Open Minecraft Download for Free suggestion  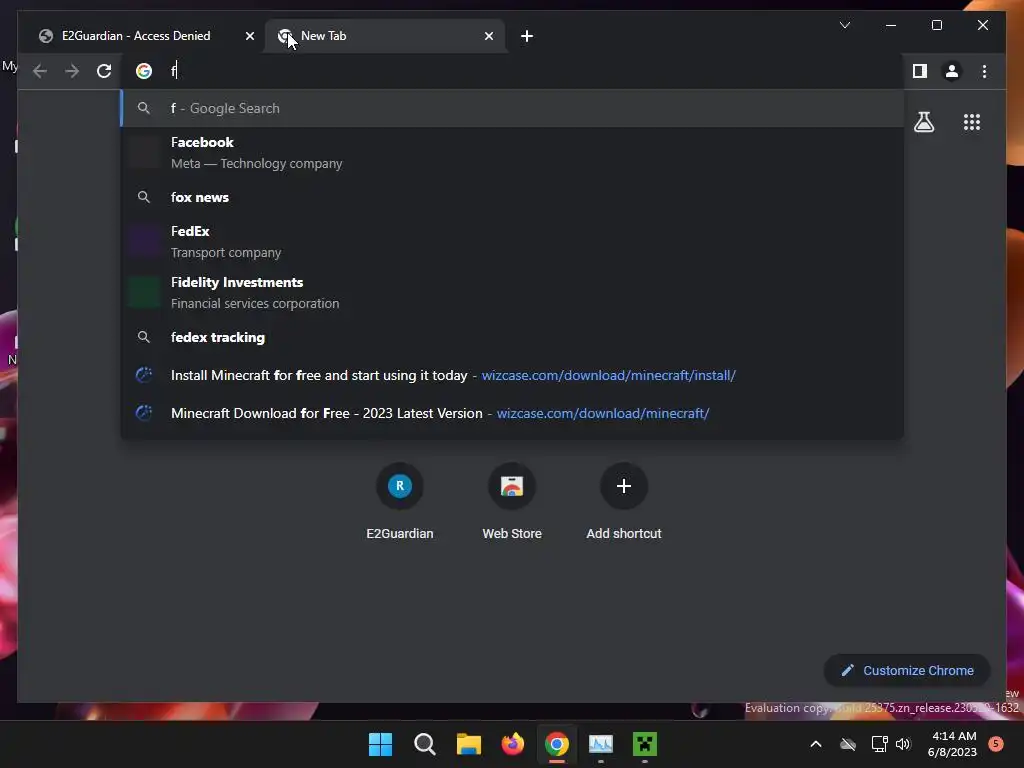click(512, 413)
